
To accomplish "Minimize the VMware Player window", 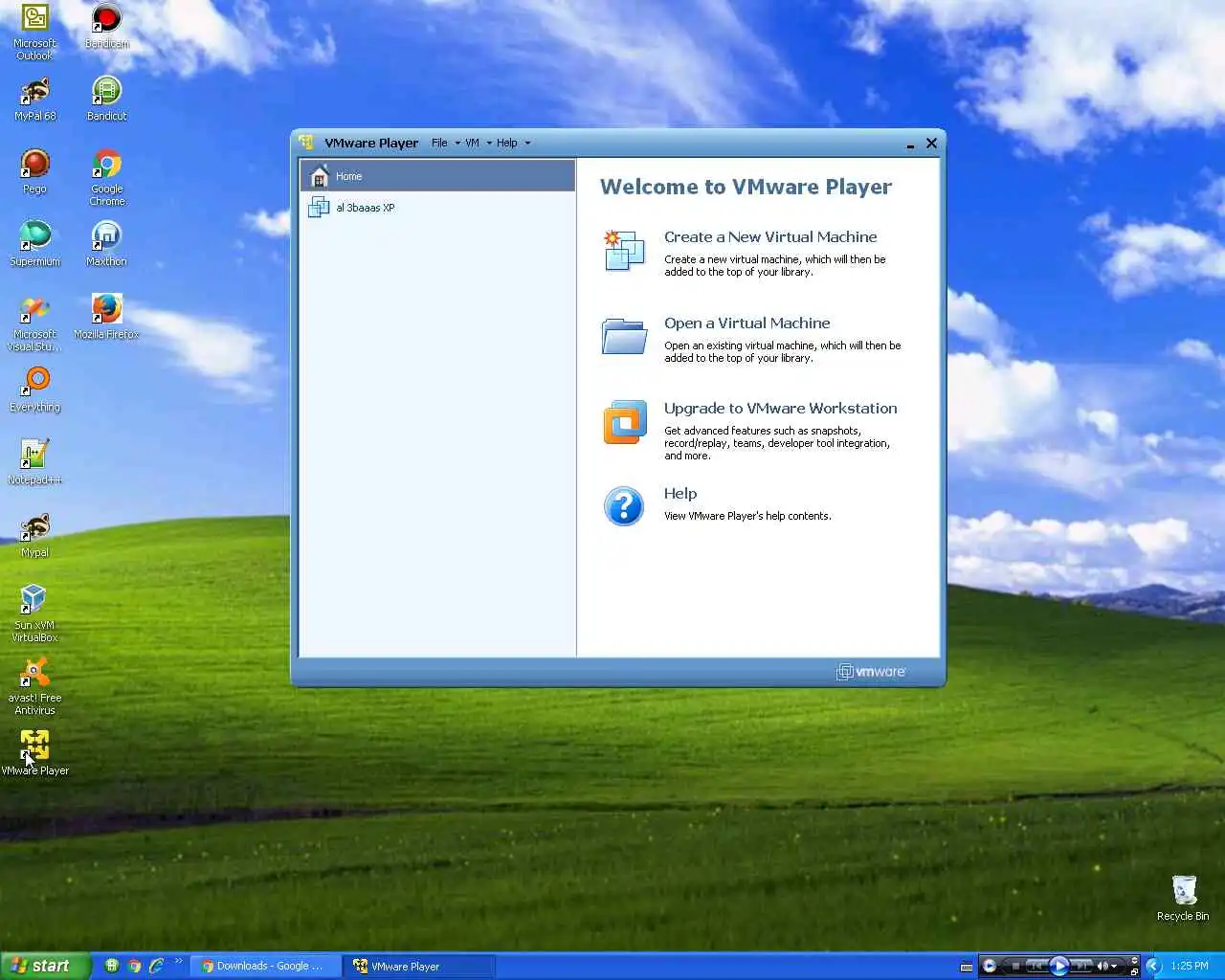I will click(x=910, y=144).
